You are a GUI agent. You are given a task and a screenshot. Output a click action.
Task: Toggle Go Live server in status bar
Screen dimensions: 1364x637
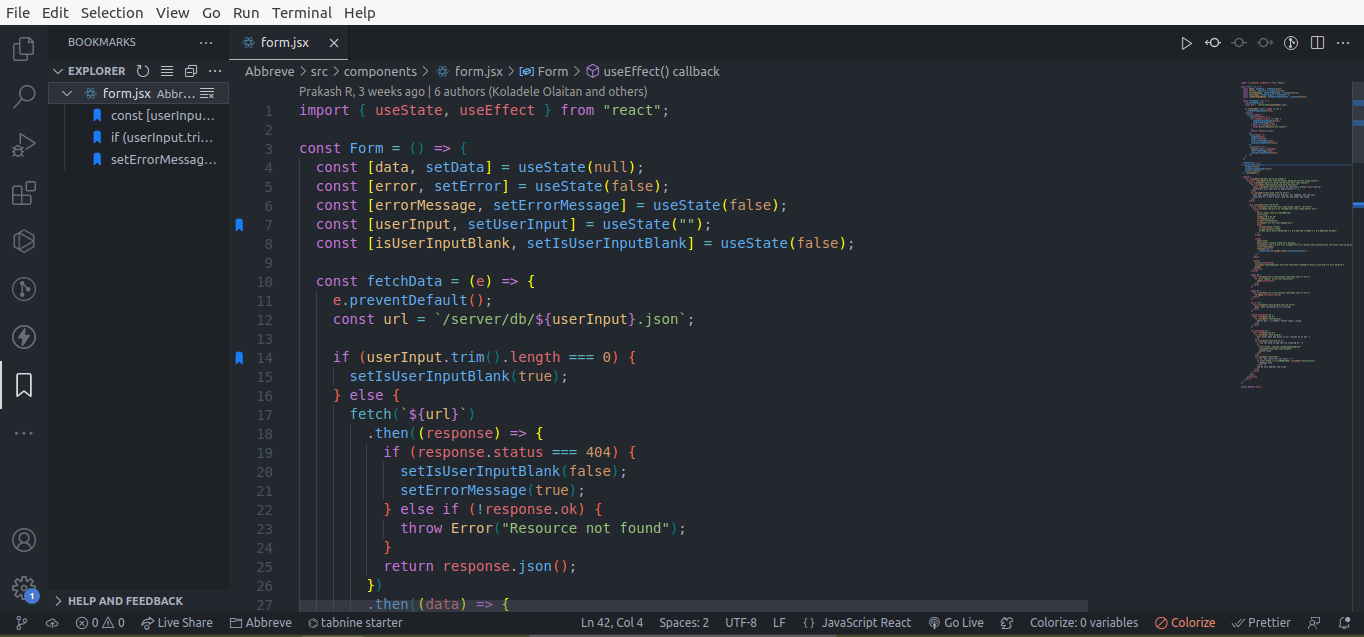point(956,622)
